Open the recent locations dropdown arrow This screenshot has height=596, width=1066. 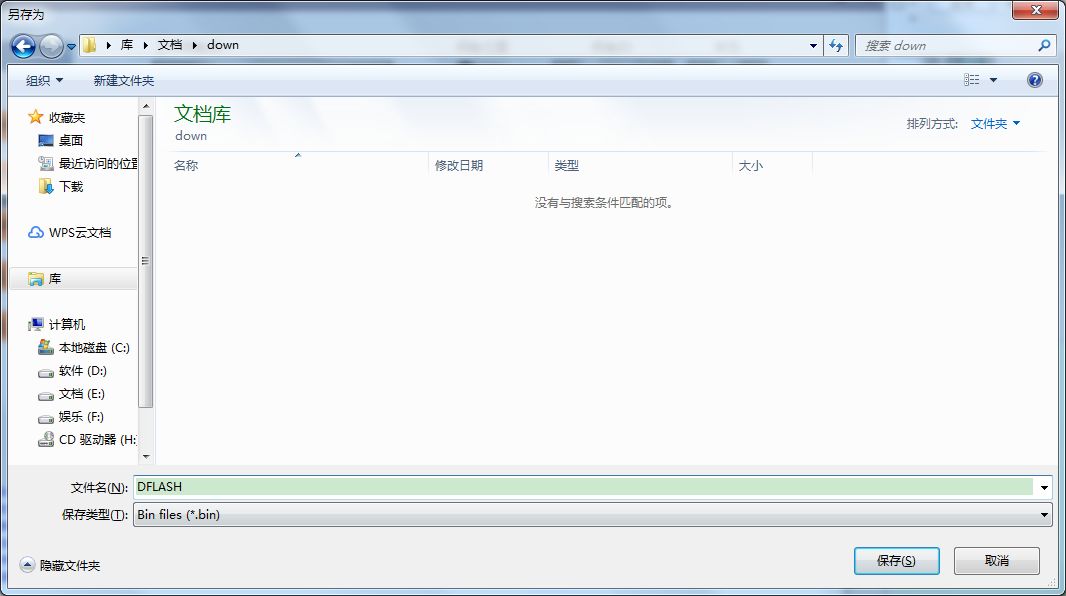point(71,47)
